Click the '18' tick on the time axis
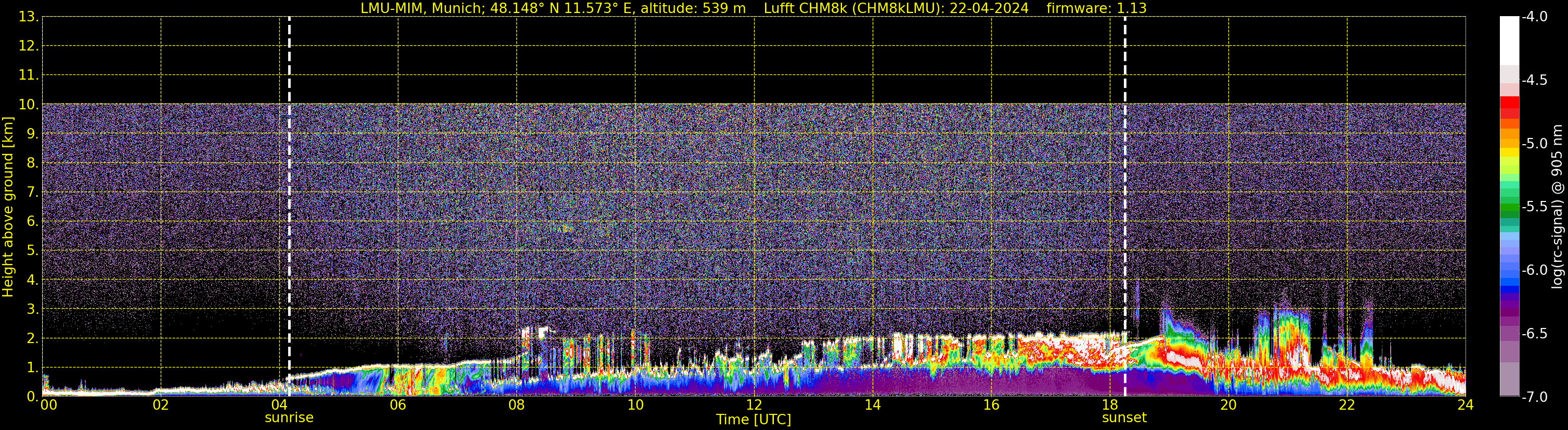The width and height of the screenshot is (1568, 430). [1110, 405]
